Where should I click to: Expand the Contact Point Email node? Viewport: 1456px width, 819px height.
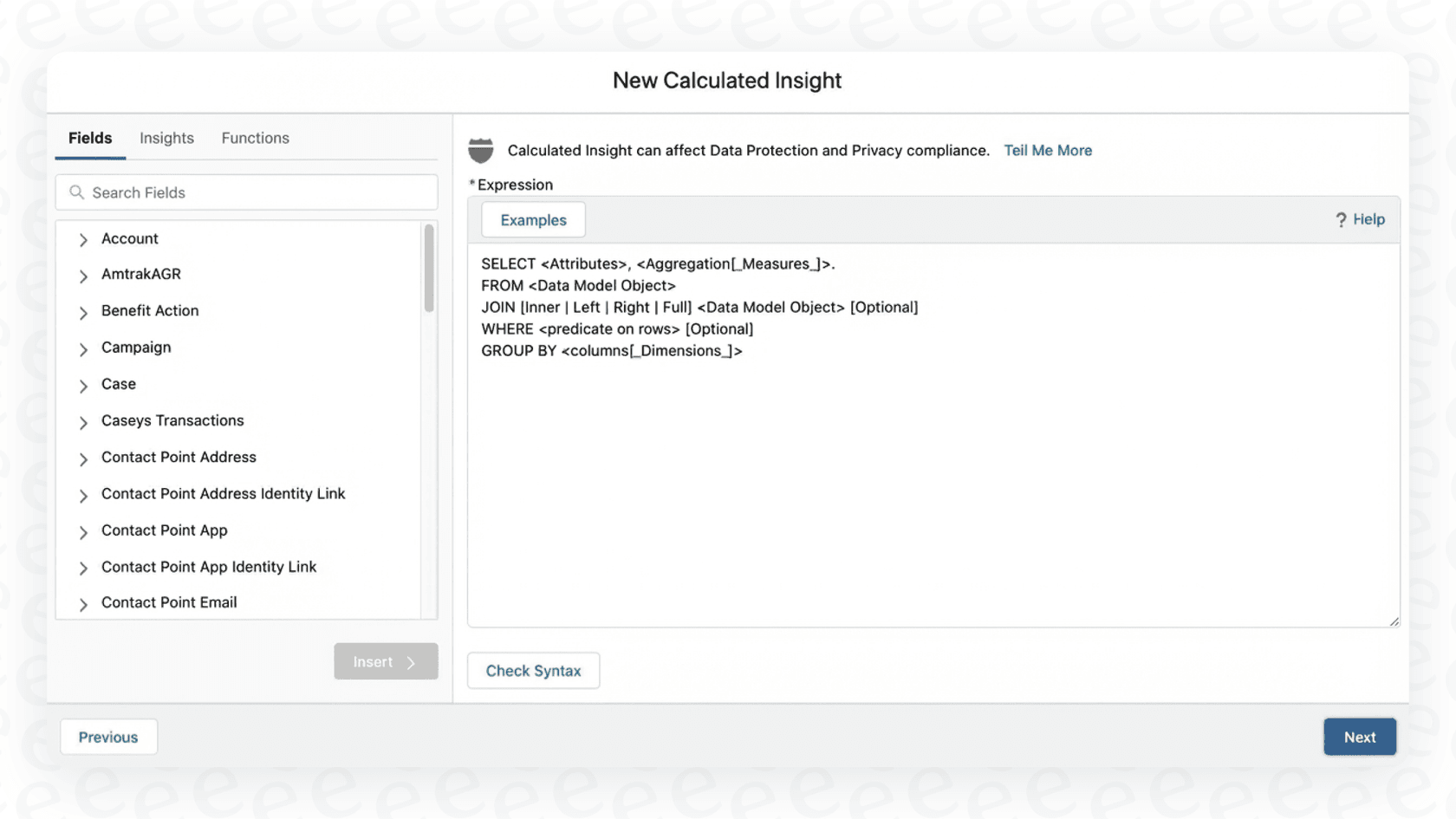click(82, 604)
